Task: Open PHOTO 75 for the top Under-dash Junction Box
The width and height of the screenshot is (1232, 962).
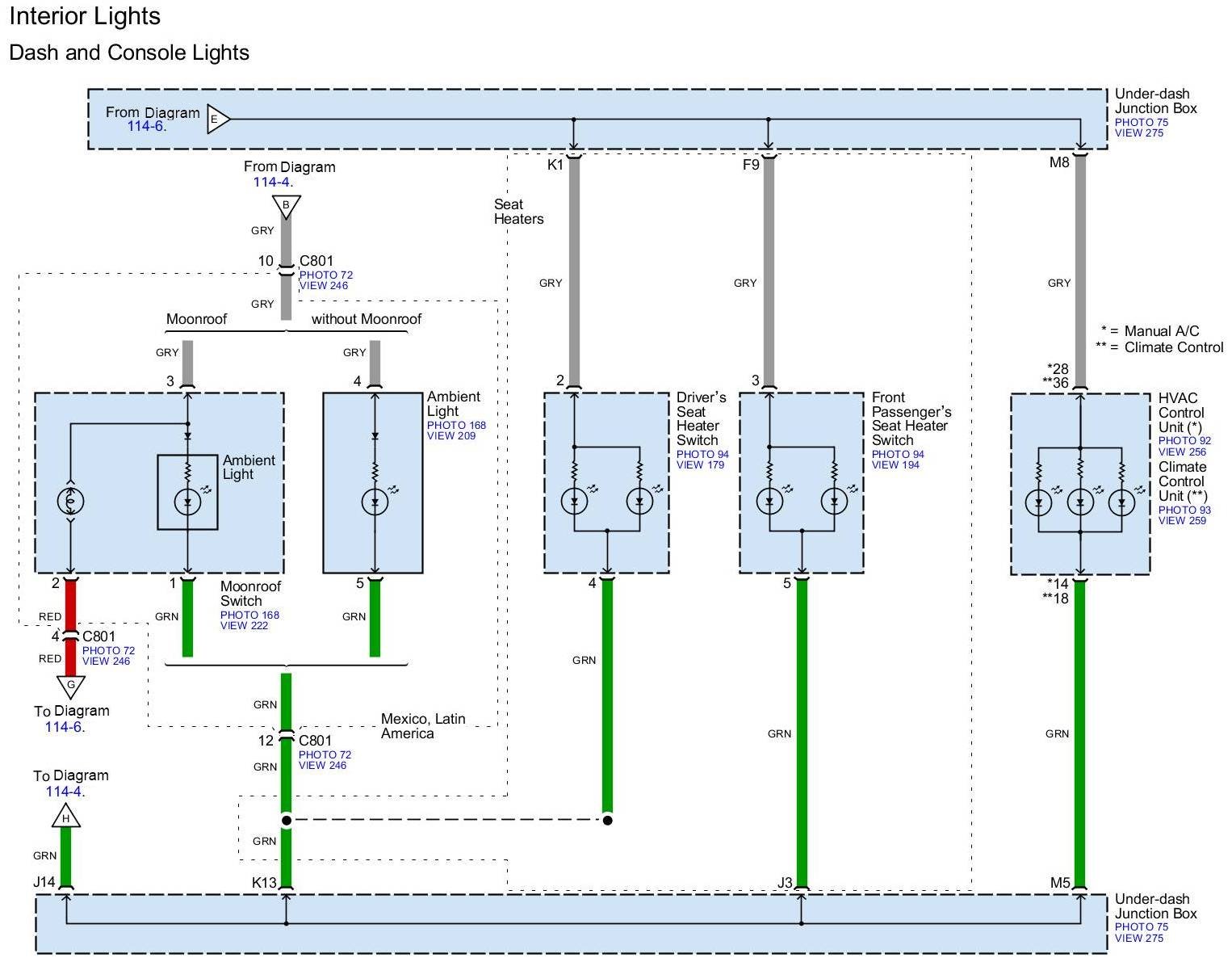Action: pos(1142,123)
